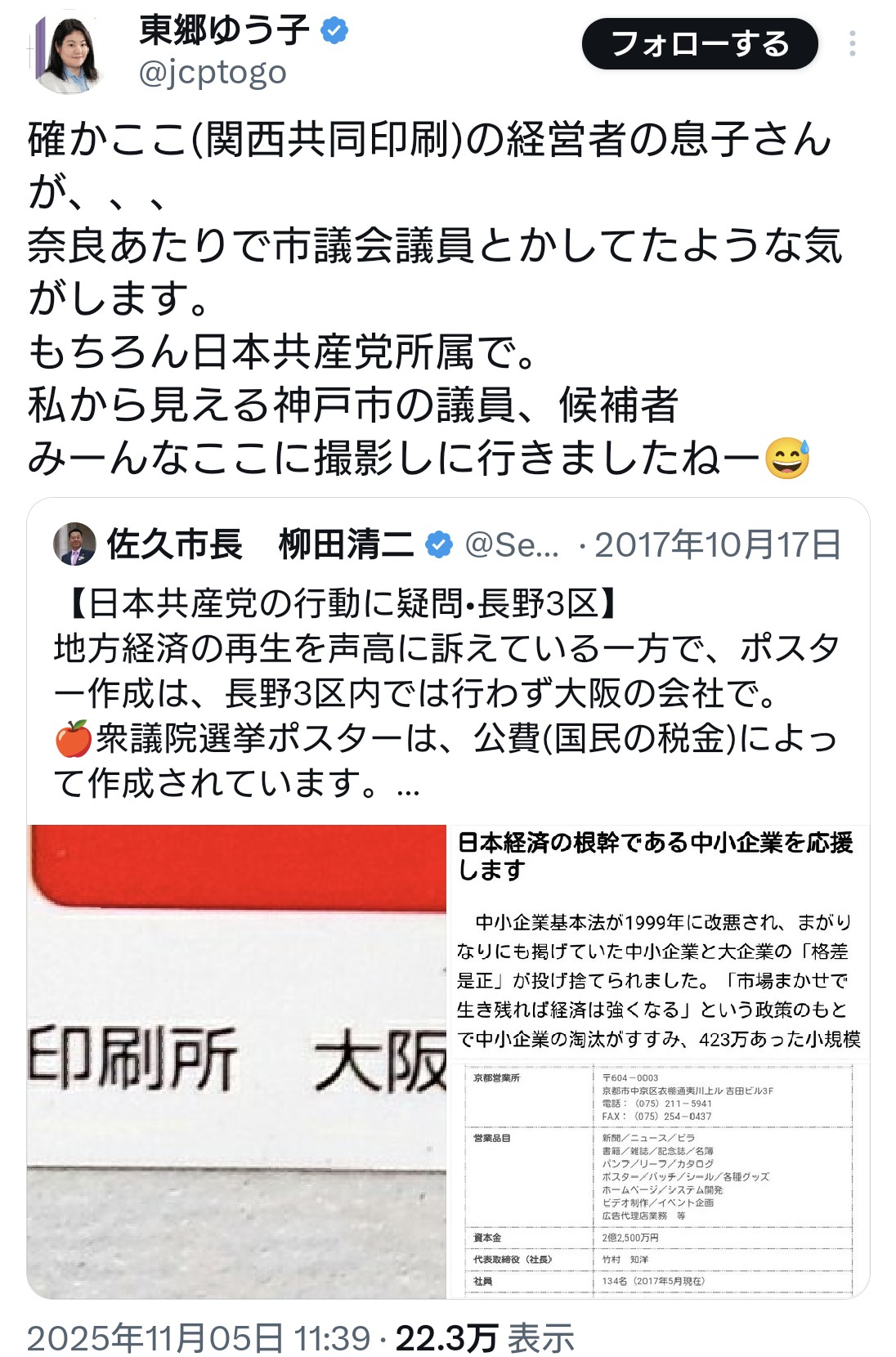Open the company profile table image
Screen dimensions: 896x1357
click(659, 1180)
